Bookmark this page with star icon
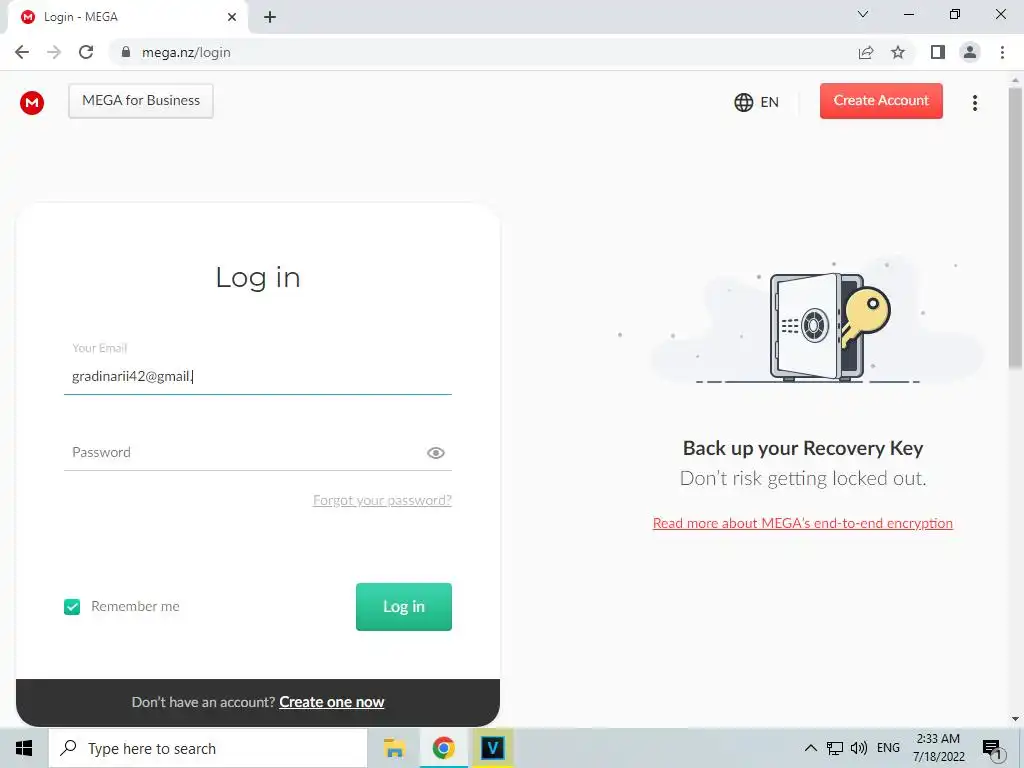 [898, 52]
